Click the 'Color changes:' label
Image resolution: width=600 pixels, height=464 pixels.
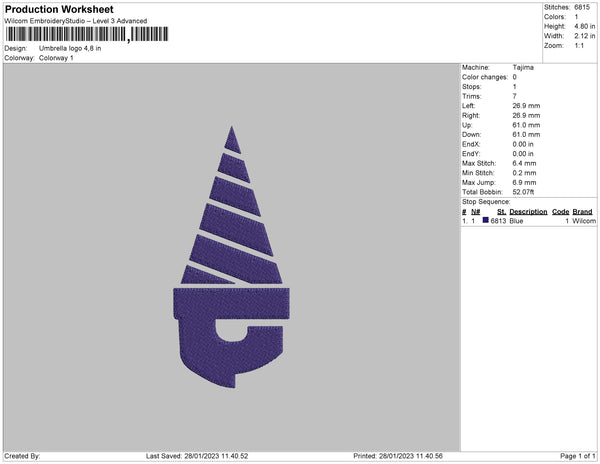485,77
